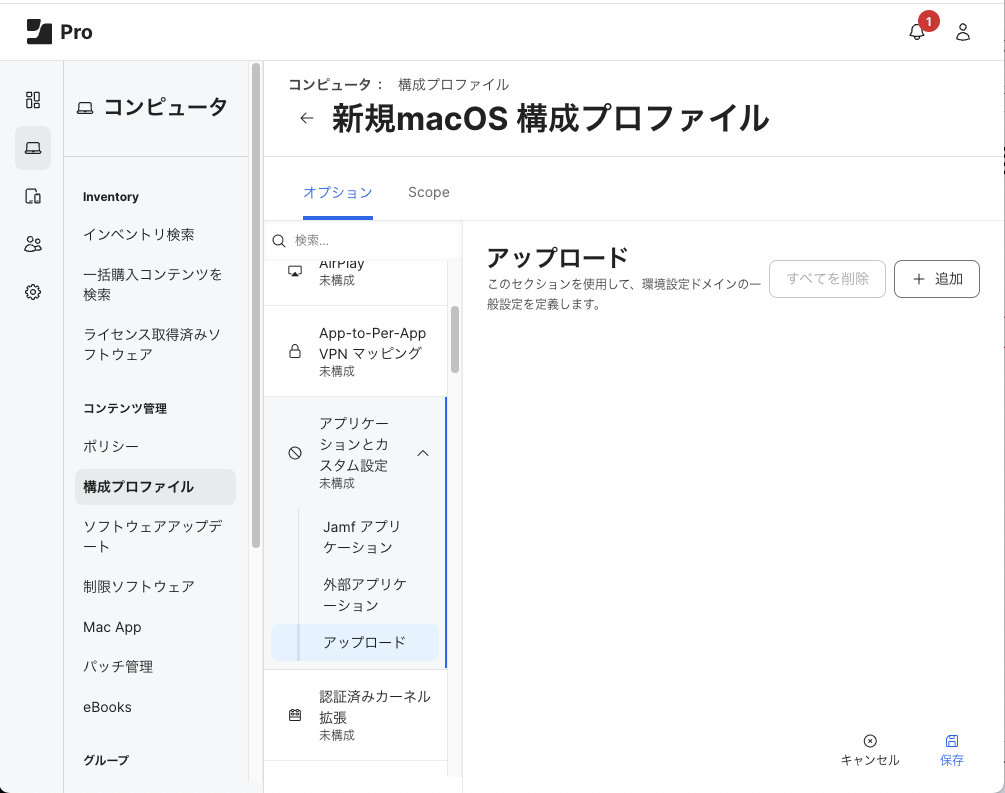Image resolution: width=1005 pixels, height=793 pixels.
Task: Click the キャンセル button
Action: click(870, 750)
